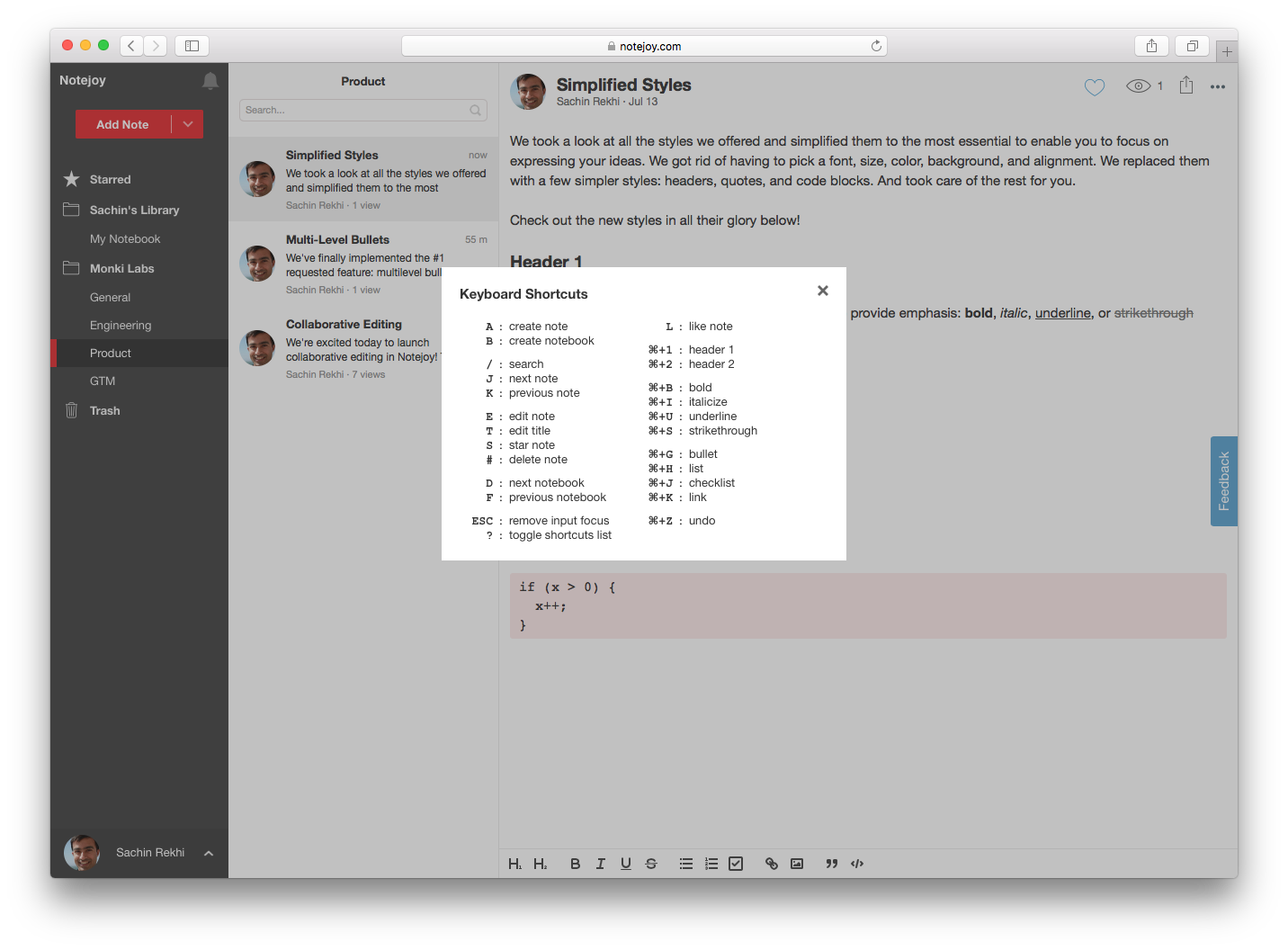The height and width of the screenshot is (950, 1288).
Task: Click the notifications bell icon
Action: [210, 81]
